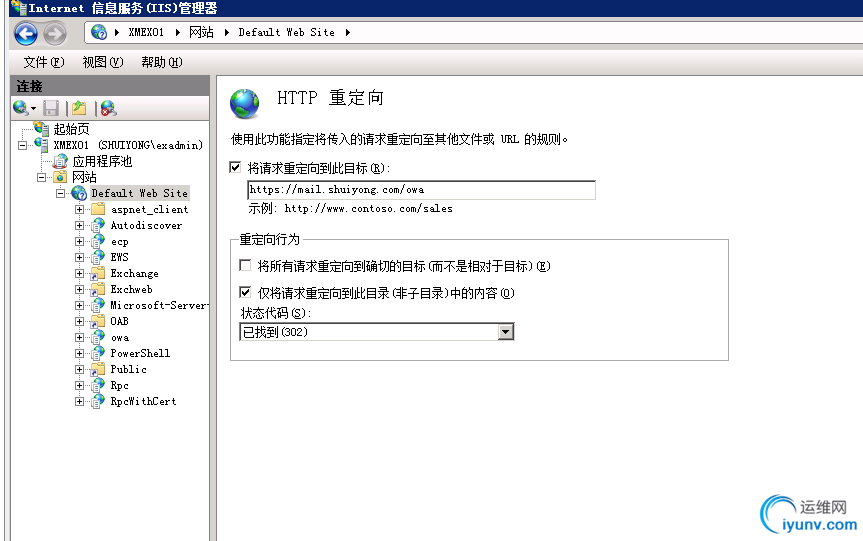
Task: Expand the PowerShell node
Action: [80, 353]
